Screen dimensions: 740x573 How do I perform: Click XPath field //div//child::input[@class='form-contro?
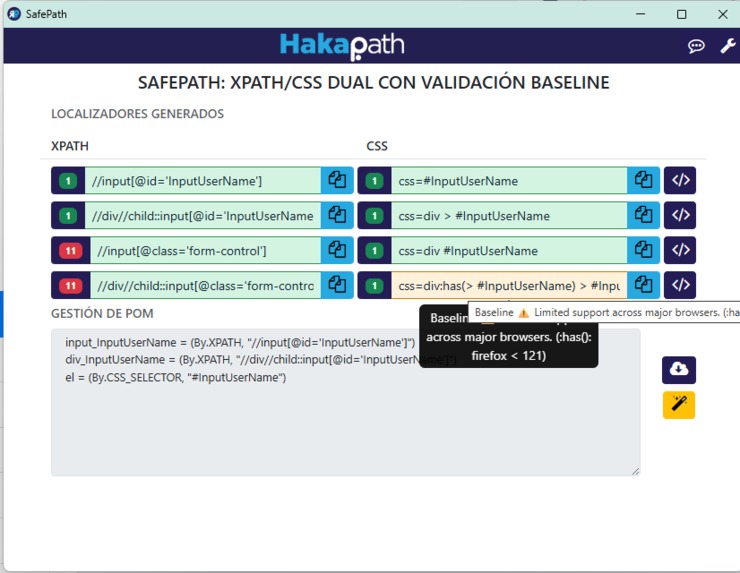coord(206,285)
